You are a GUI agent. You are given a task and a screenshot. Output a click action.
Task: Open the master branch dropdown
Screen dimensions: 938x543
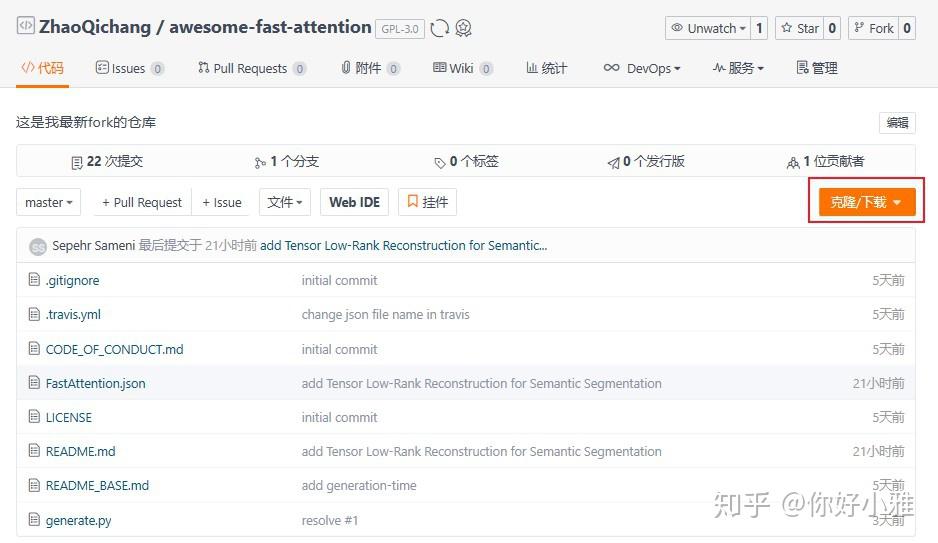[49, 202]
